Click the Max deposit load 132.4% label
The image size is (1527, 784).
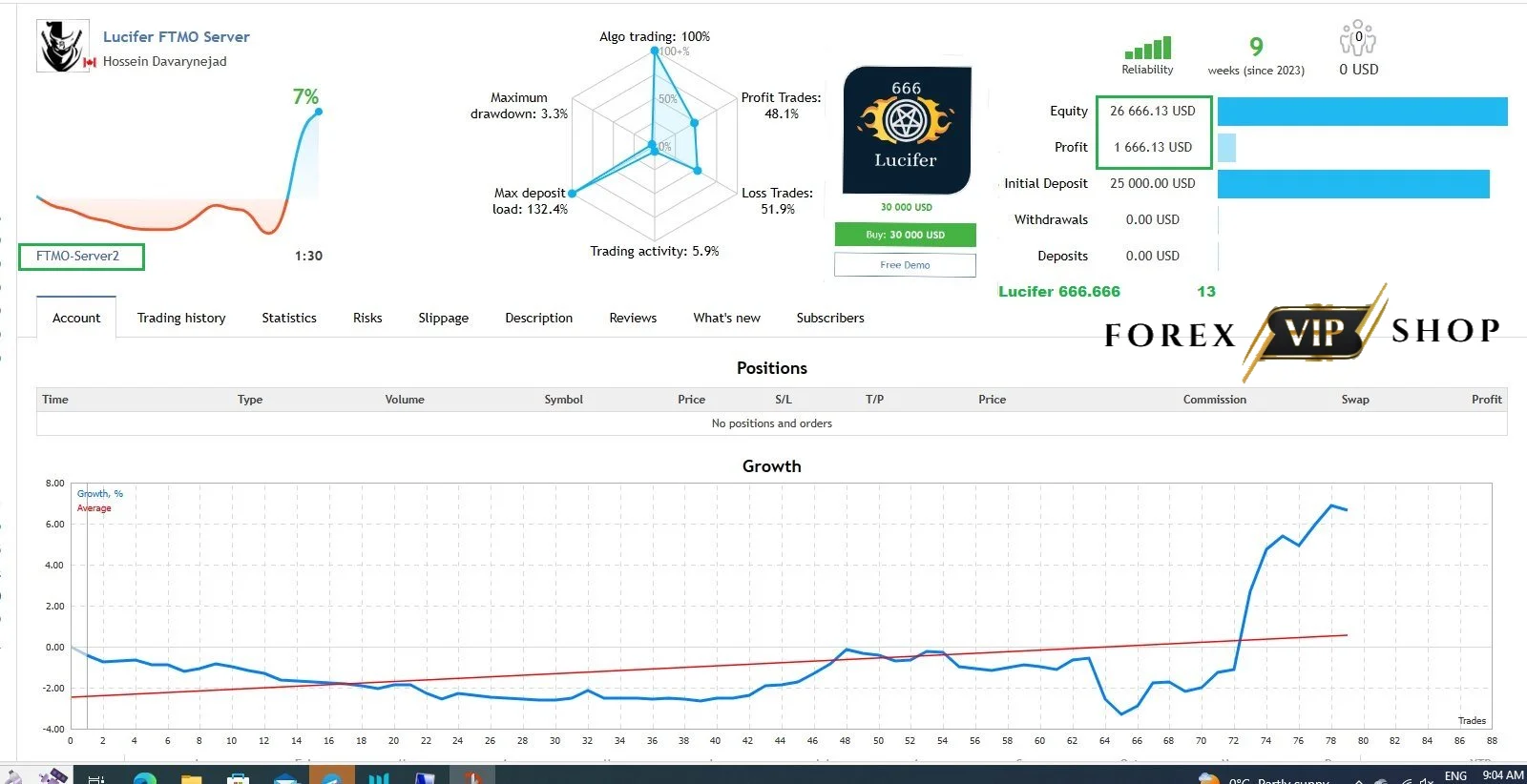pos(530,201)
